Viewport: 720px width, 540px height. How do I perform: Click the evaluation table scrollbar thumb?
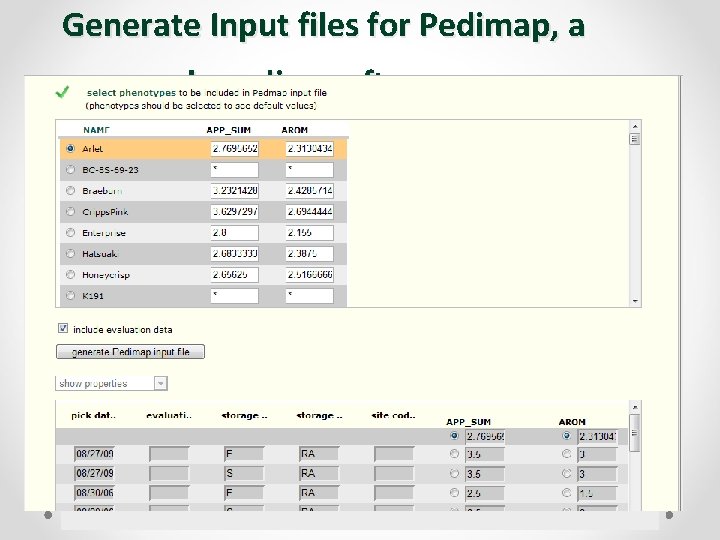(634, 433)
